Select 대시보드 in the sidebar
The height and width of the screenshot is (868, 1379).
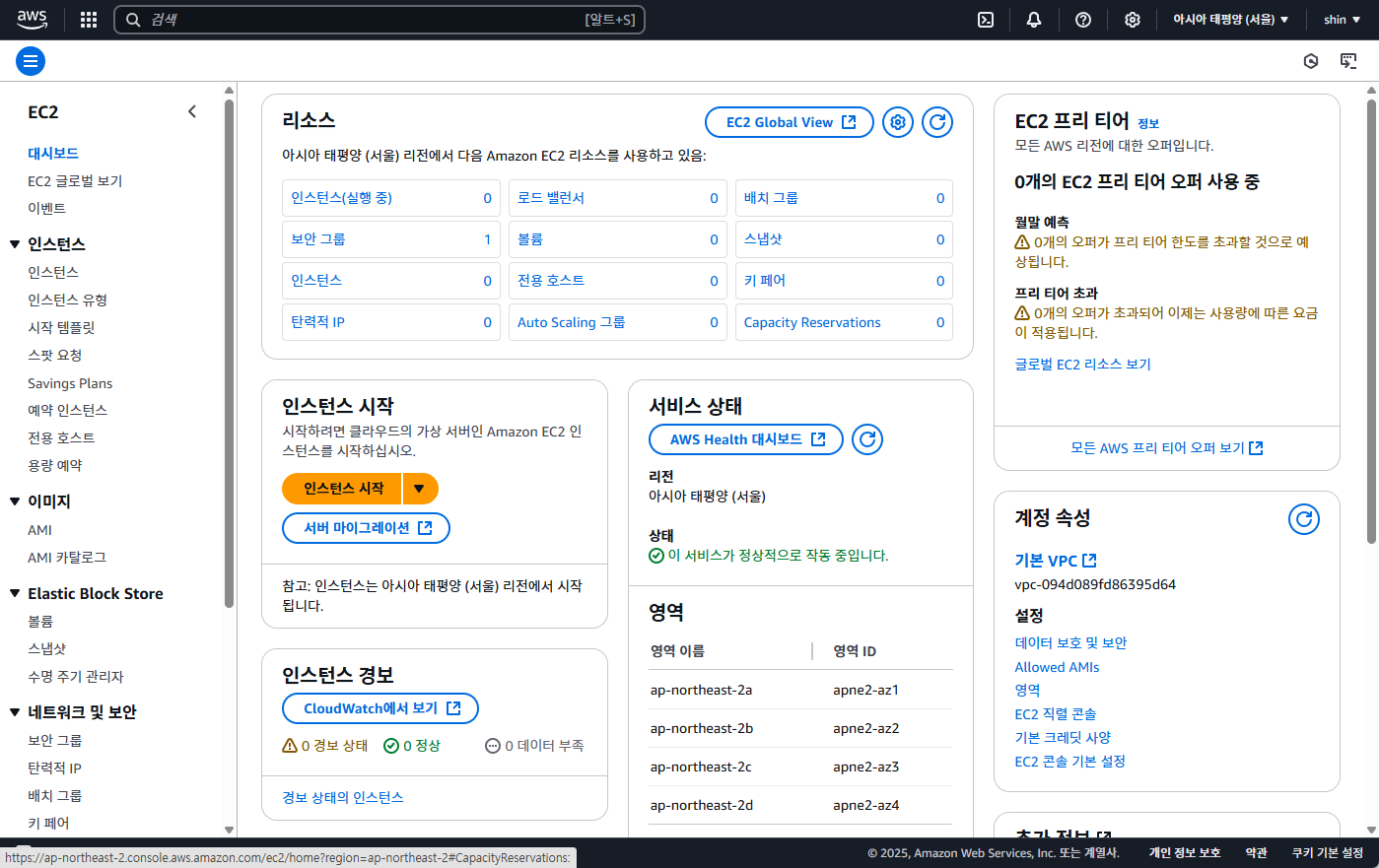[53, 153]
